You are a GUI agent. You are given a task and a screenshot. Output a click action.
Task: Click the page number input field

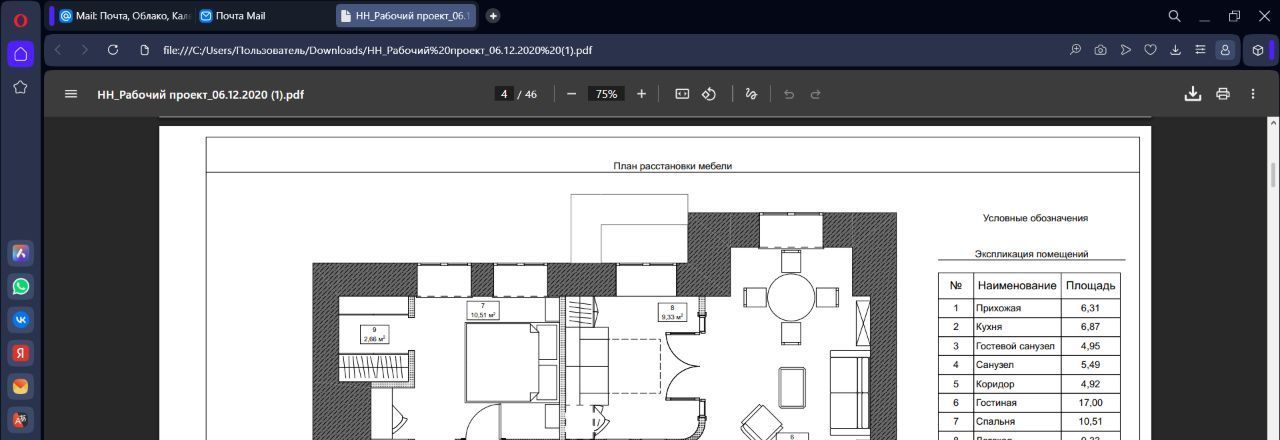point(504,94)
